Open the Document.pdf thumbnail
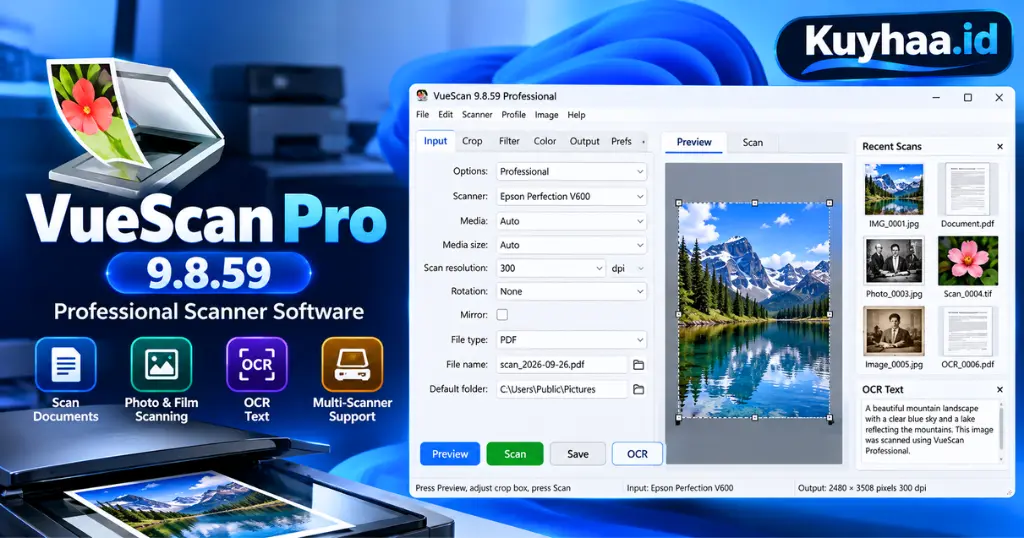The height and width of the screenshot is (538, 1024). 968,189
